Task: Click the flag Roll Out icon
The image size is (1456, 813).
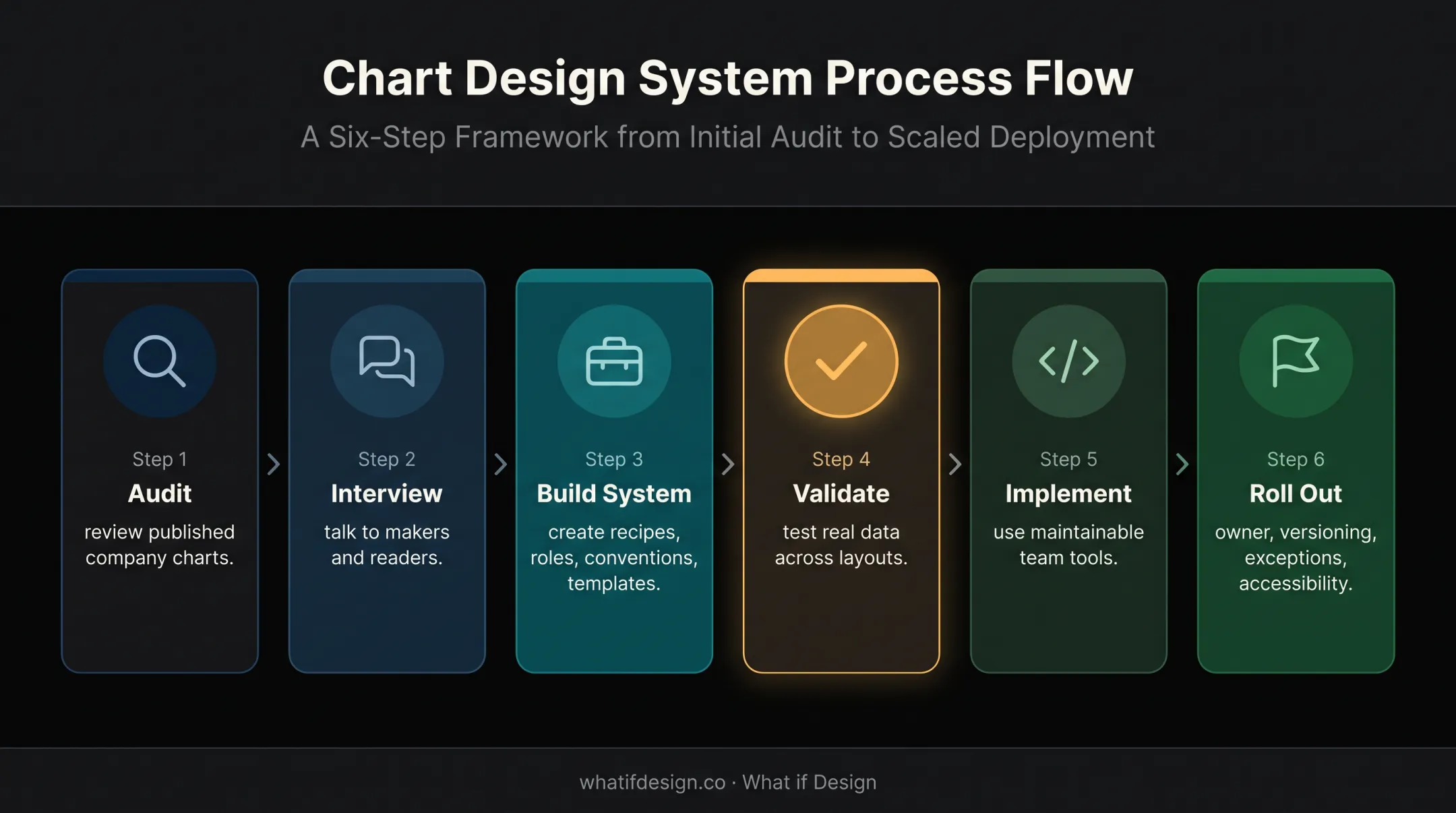Action: pyautogui.click(x=1296, y=361)
